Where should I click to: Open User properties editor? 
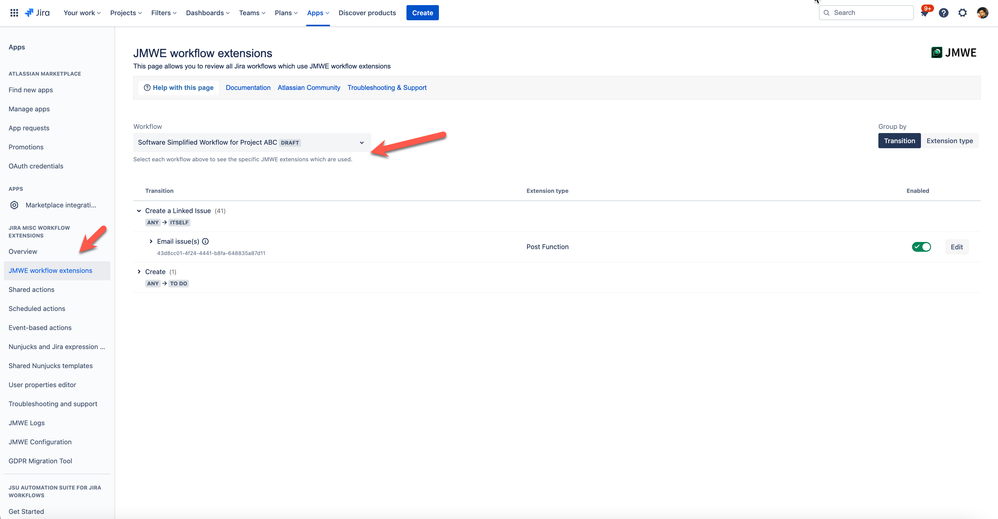pyautogui.click(x=42, y=385)
